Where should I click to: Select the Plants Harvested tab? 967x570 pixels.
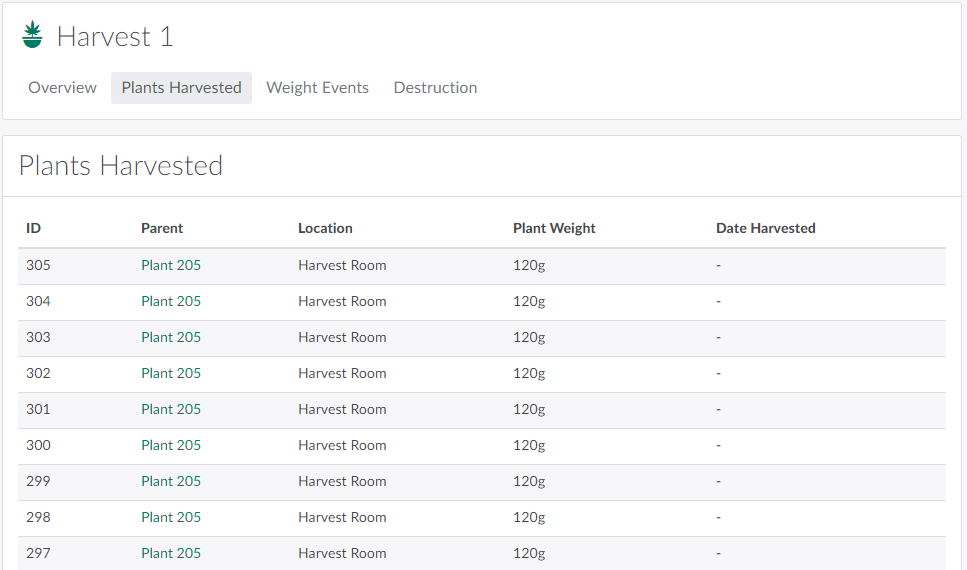click(x=181, y=88)
